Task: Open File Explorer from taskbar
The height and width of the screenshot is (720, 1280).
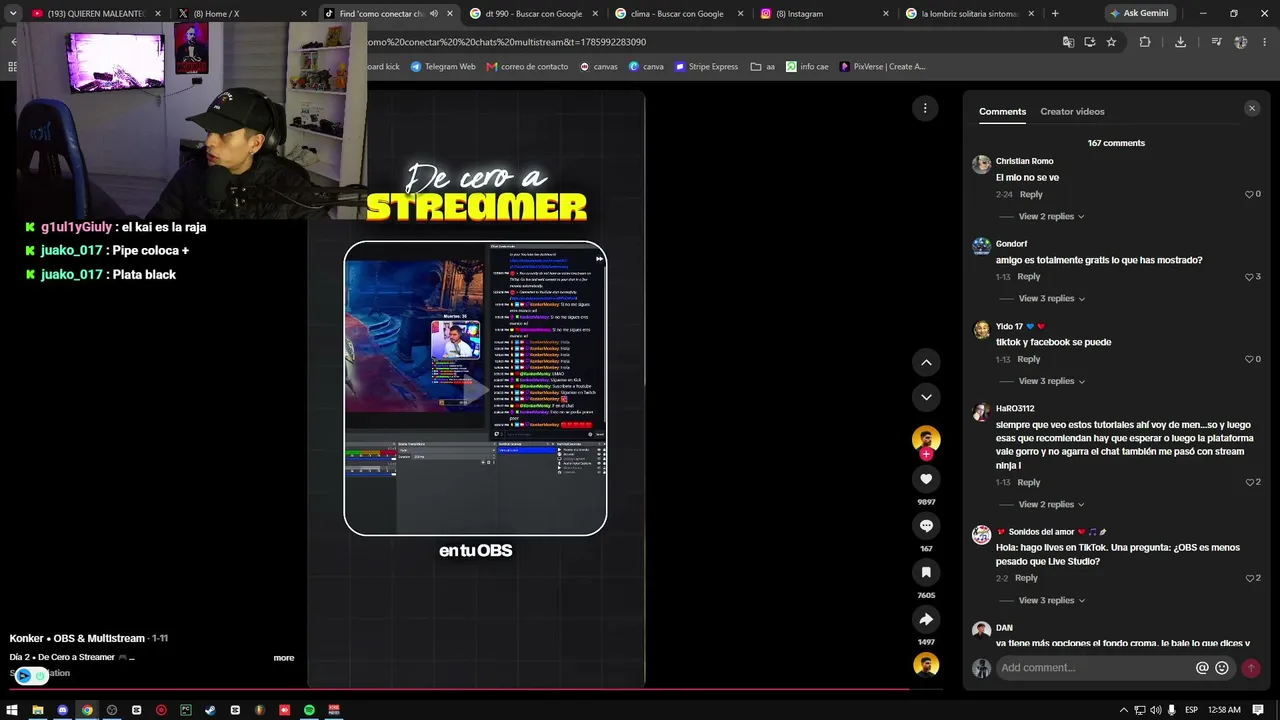Action: pyautogui.click(x=38, y=710)
